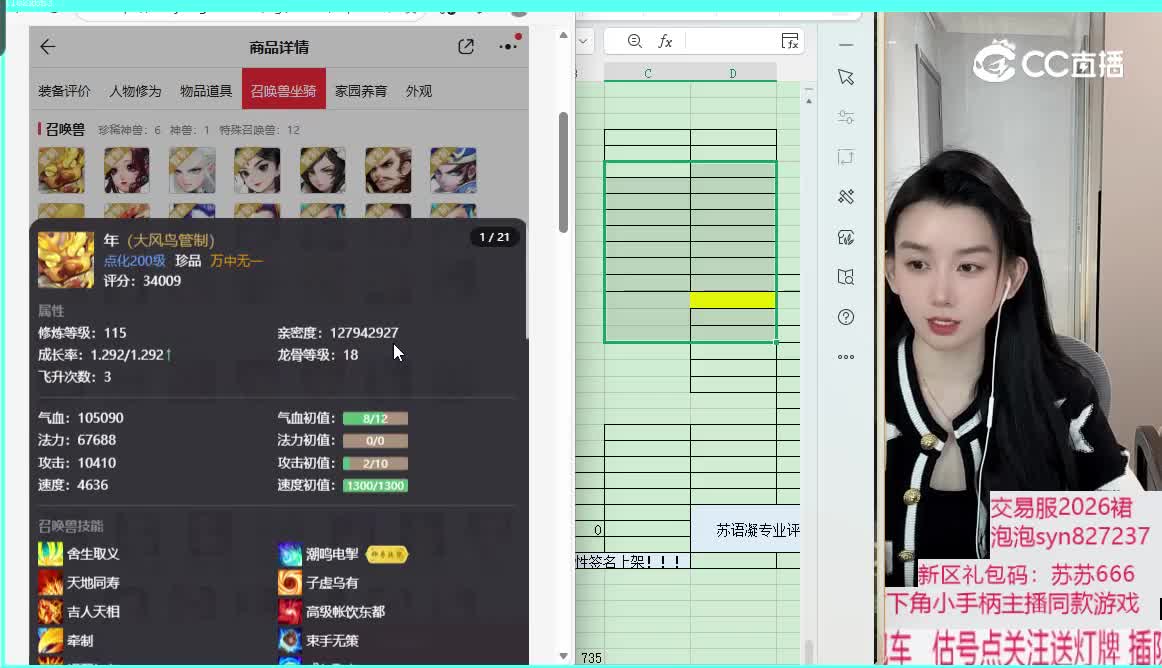Image resolution: width=1162 pixels, height=668 pixels.
Task: Click the 商品详情 panel vertical scrollbar thumb
Action: click(563, 172)
